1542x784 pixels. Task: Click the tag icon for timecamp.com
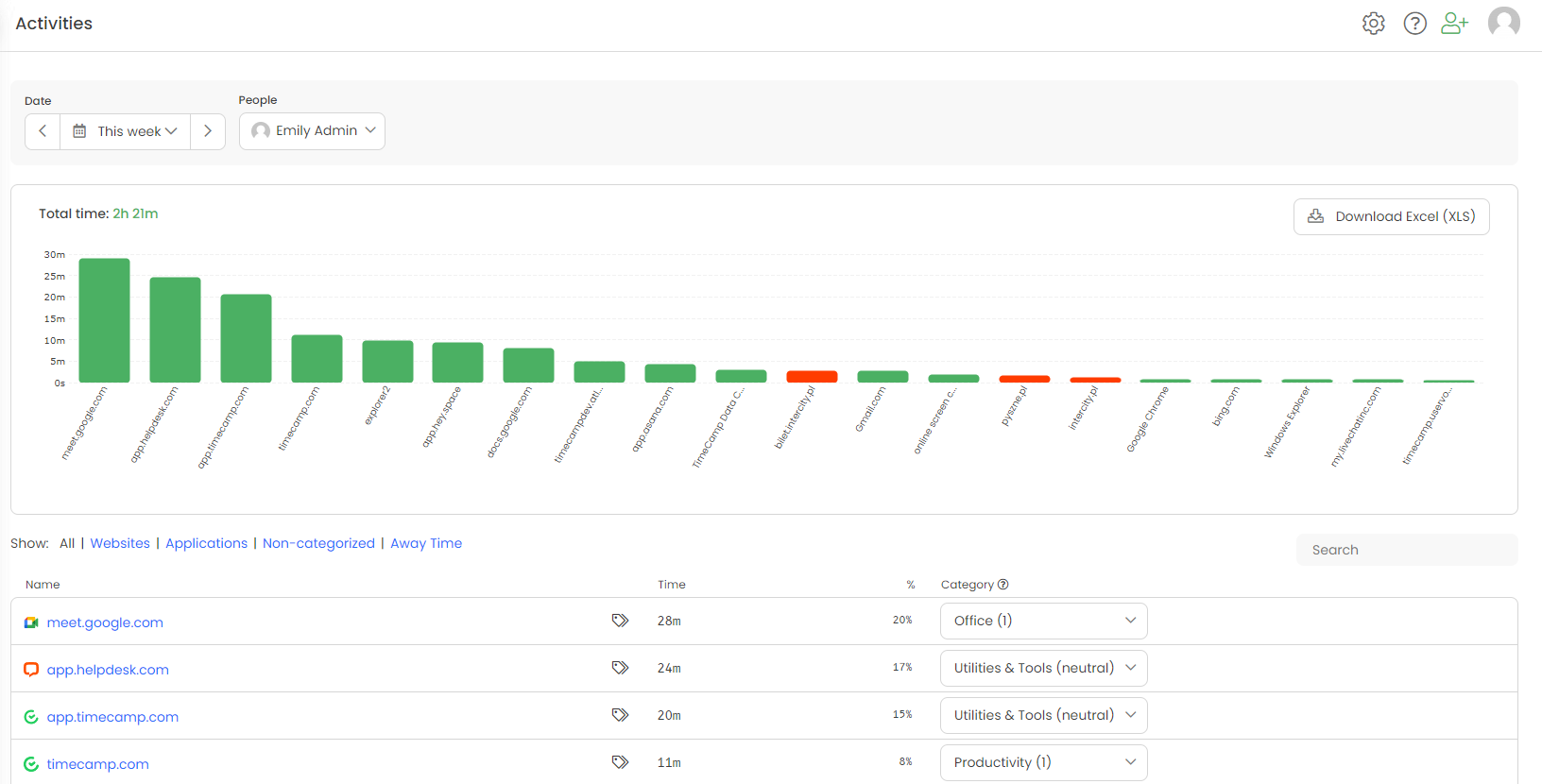(x=620, y=762)
